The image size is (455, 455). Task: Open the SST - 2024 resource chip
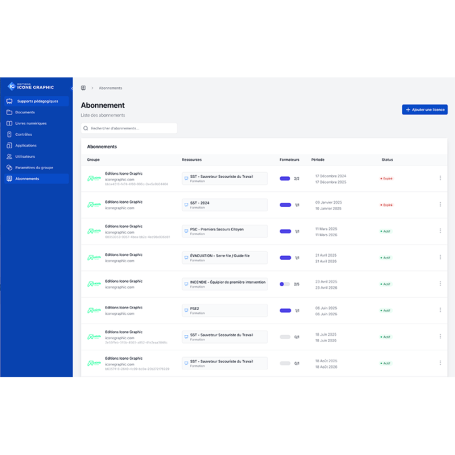pos(225,205)
